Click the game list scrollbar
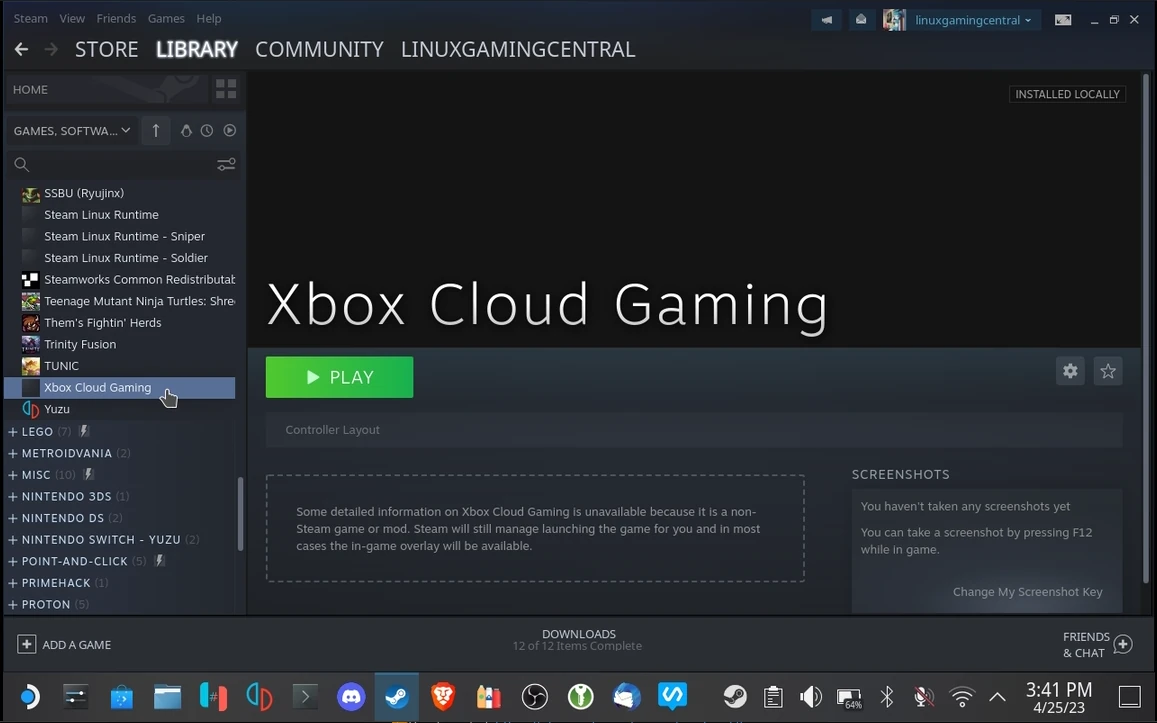 pyautogui.click(x=240, y=513)
